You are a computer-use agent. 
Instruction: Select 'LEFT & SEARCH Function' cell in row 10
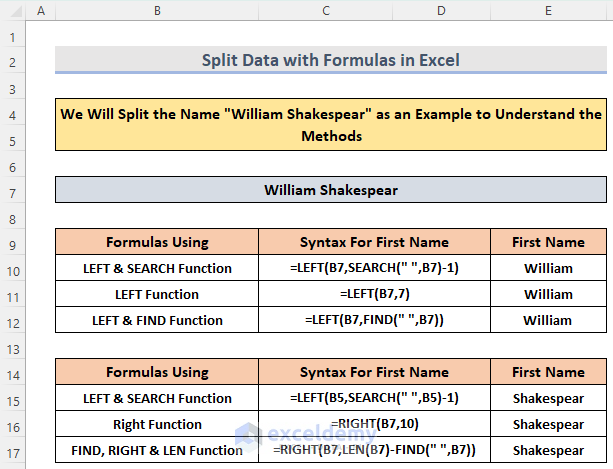click(x=157, y=268)
